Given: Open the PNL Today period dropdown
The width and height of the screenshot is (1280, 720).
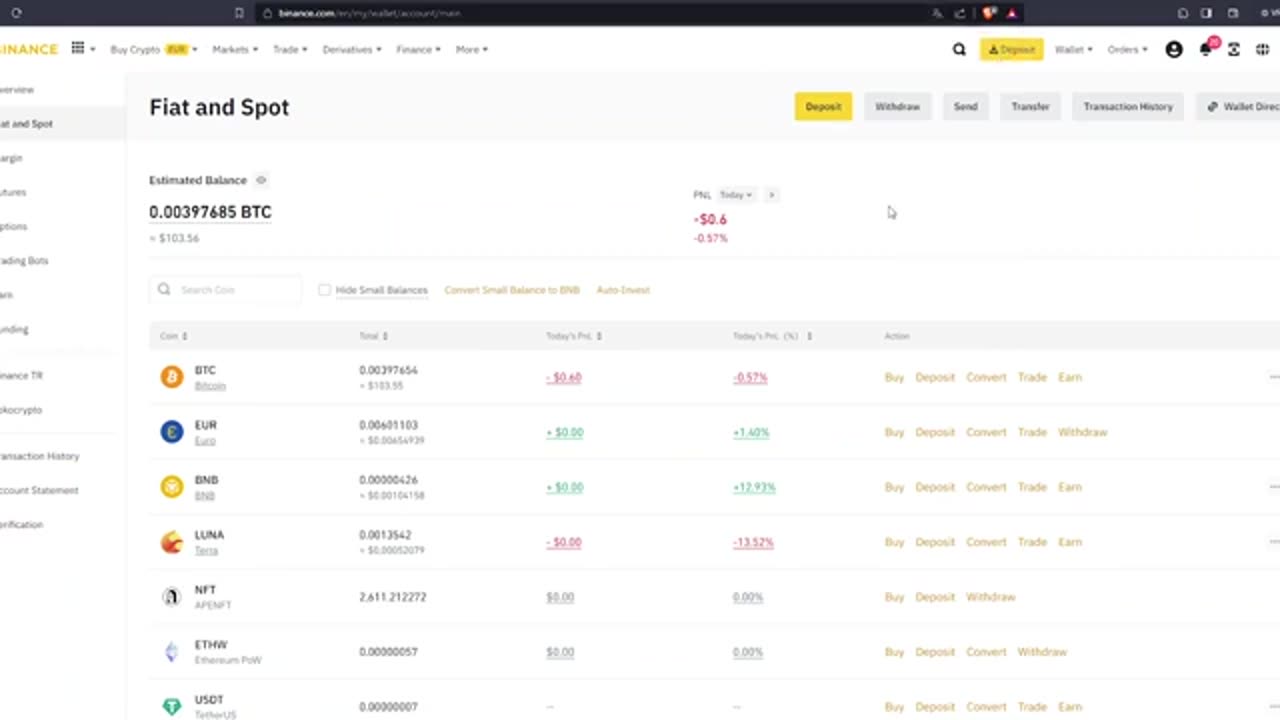Looking at the screenshot, I should click(736, 194).
